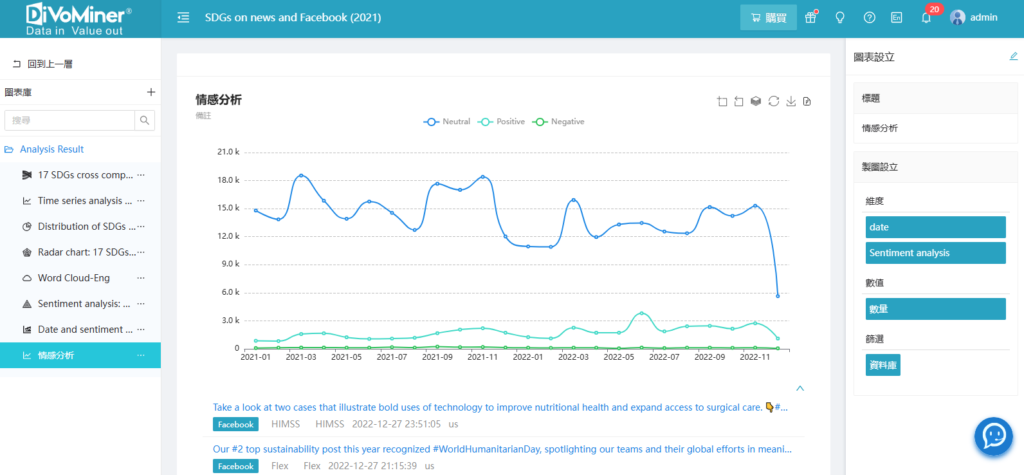Select the Time series analysis chart
Viewport: 1024px width, 475px height.
tap(78, 200)
